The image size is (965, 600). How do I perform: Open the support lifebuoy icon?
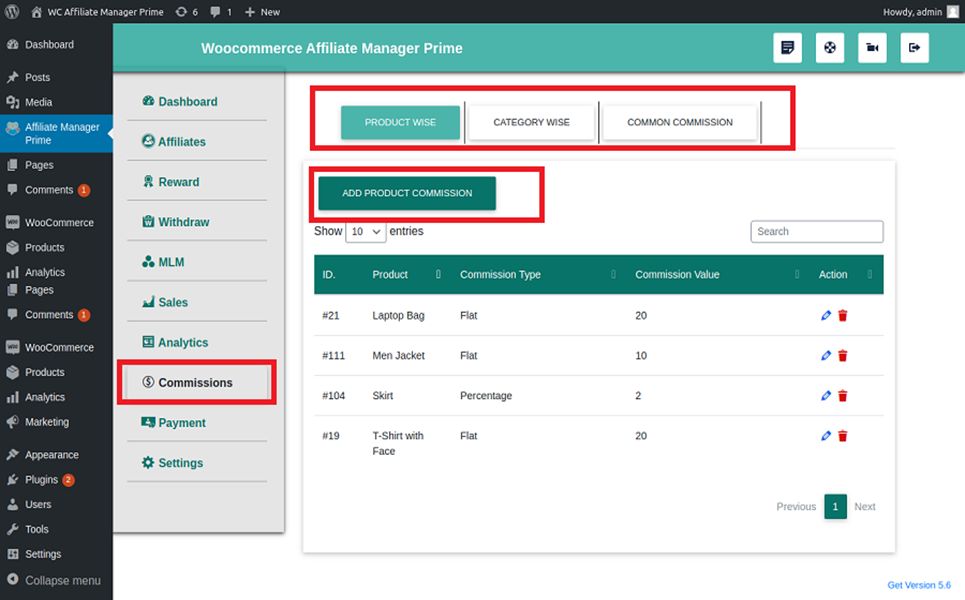click(830, 48)
